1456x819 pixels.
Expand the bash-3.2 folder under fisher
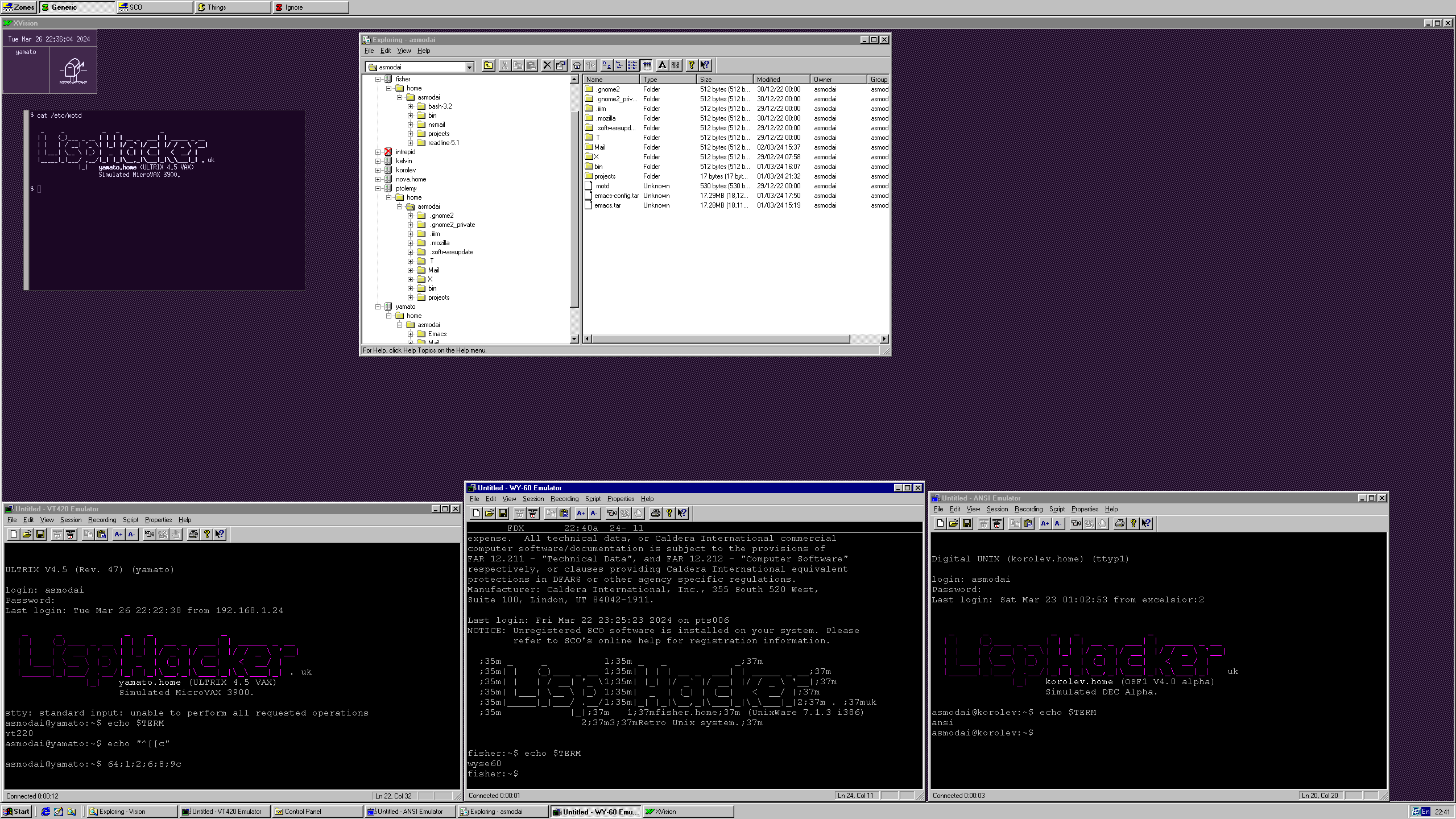click(x=410, y=107)
